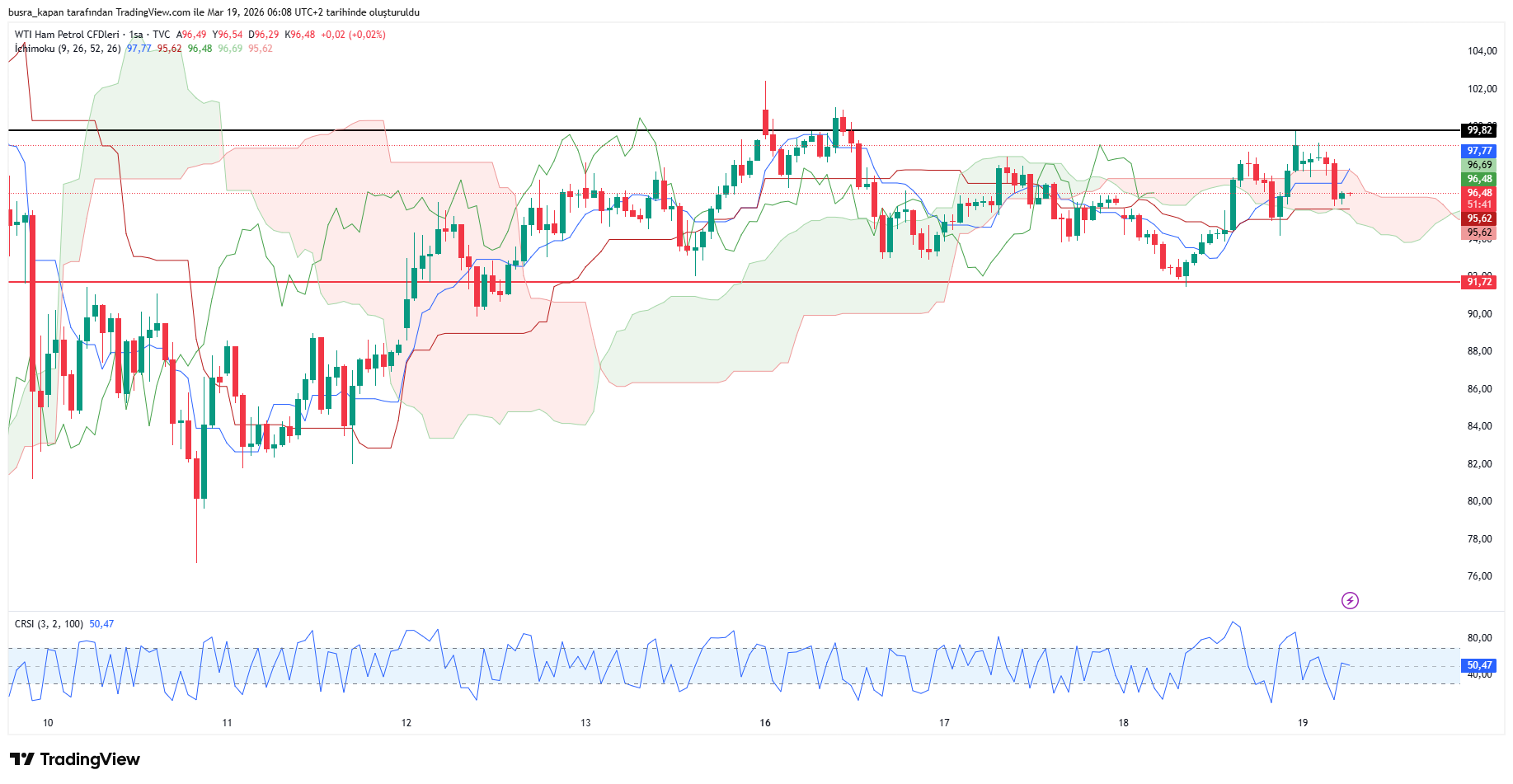Click date 19 on the time axis

pyautogui.click(x=1303, y=723)
